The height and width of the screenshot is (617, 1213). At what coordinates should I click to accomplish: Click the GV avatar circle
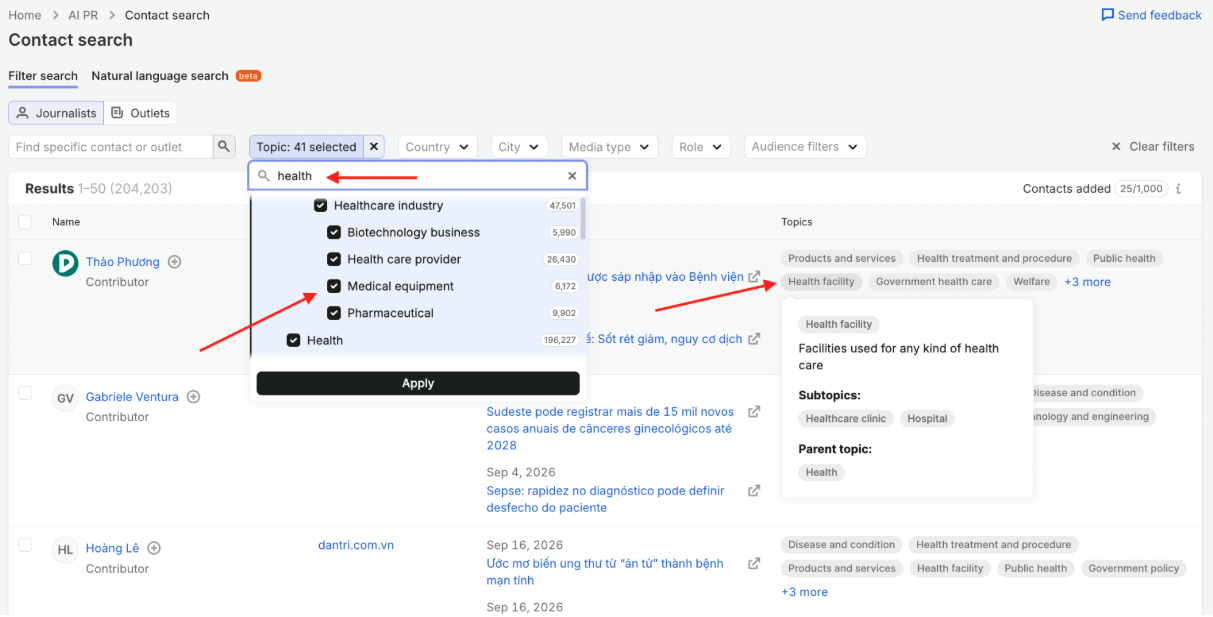[x=65, y=398]
